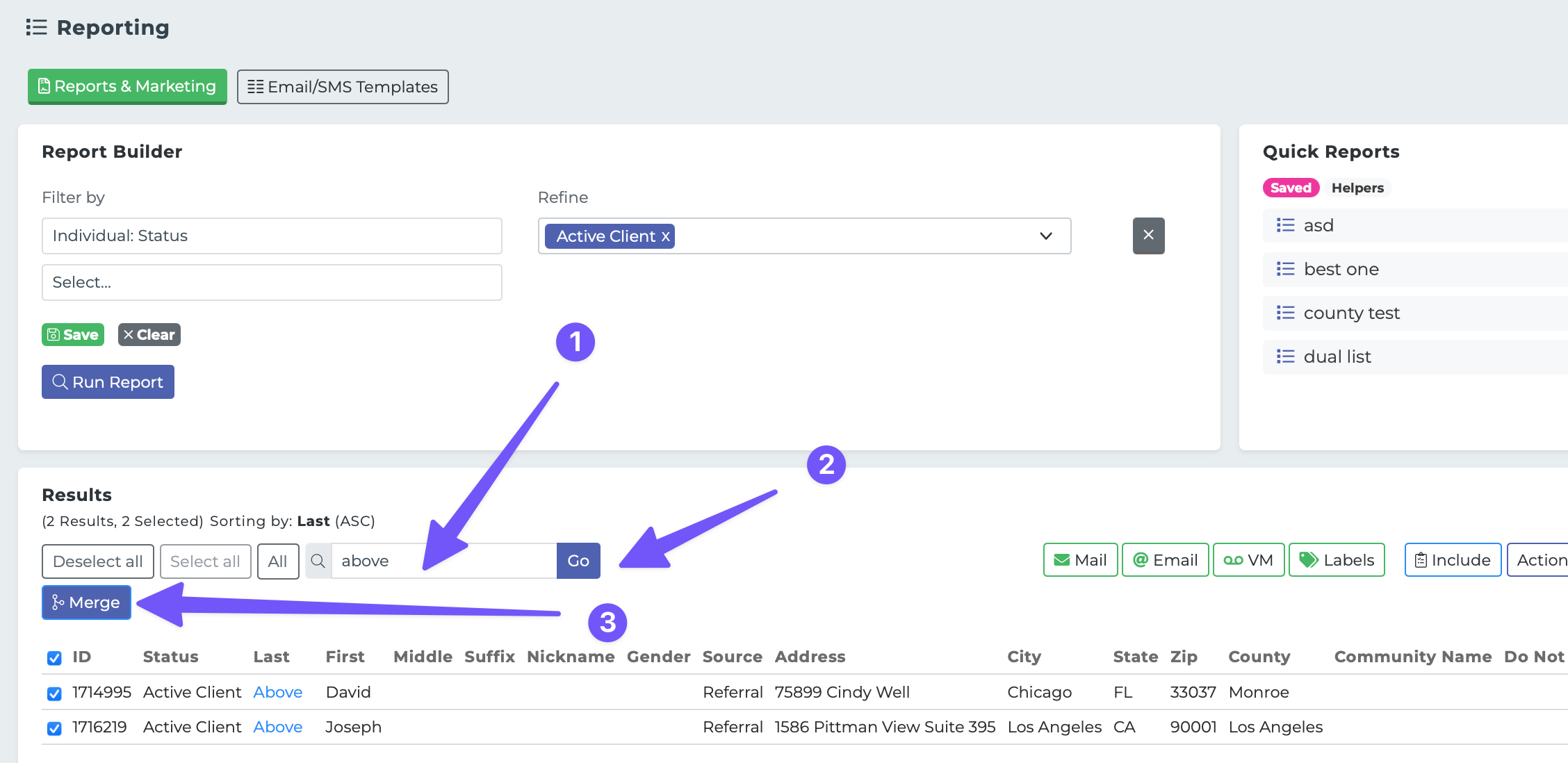Remove Active Client filter tag via x

click(666, 236)
